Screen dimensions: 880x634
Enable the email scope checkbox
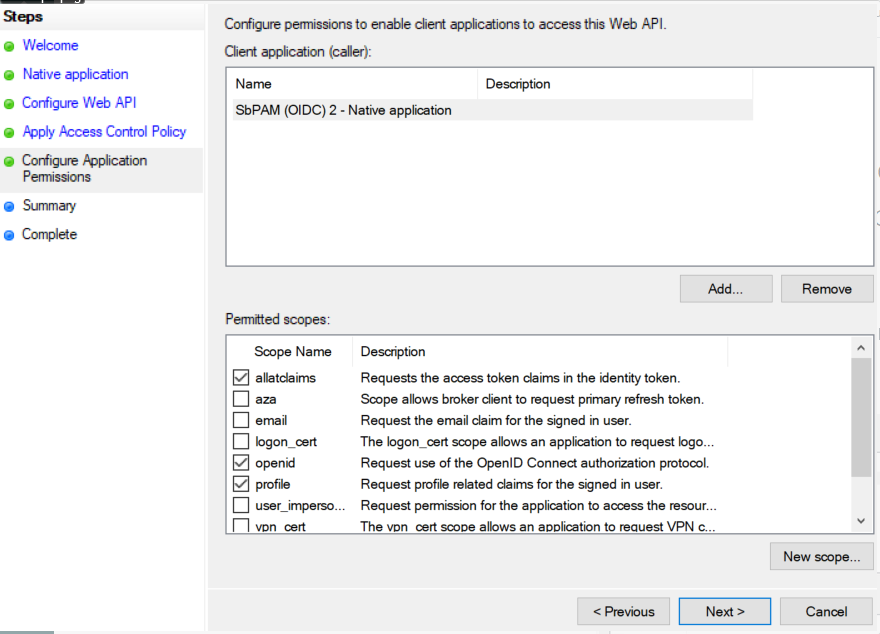pos(241,420)
